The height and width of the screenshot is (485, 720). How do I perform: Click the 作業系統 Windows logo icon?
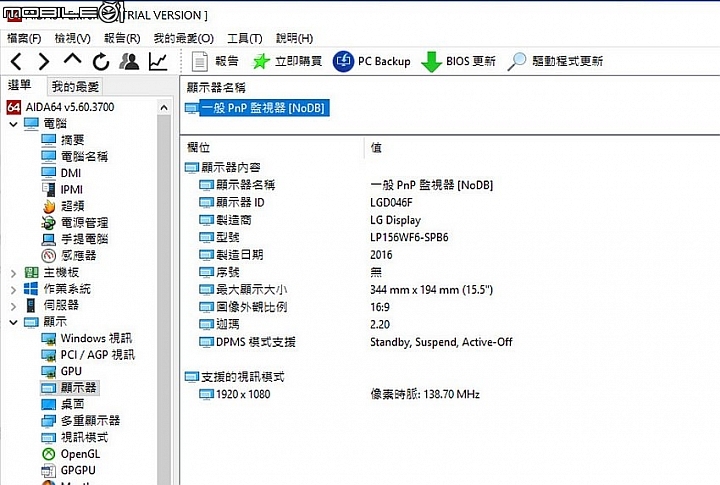coord(31,289)
